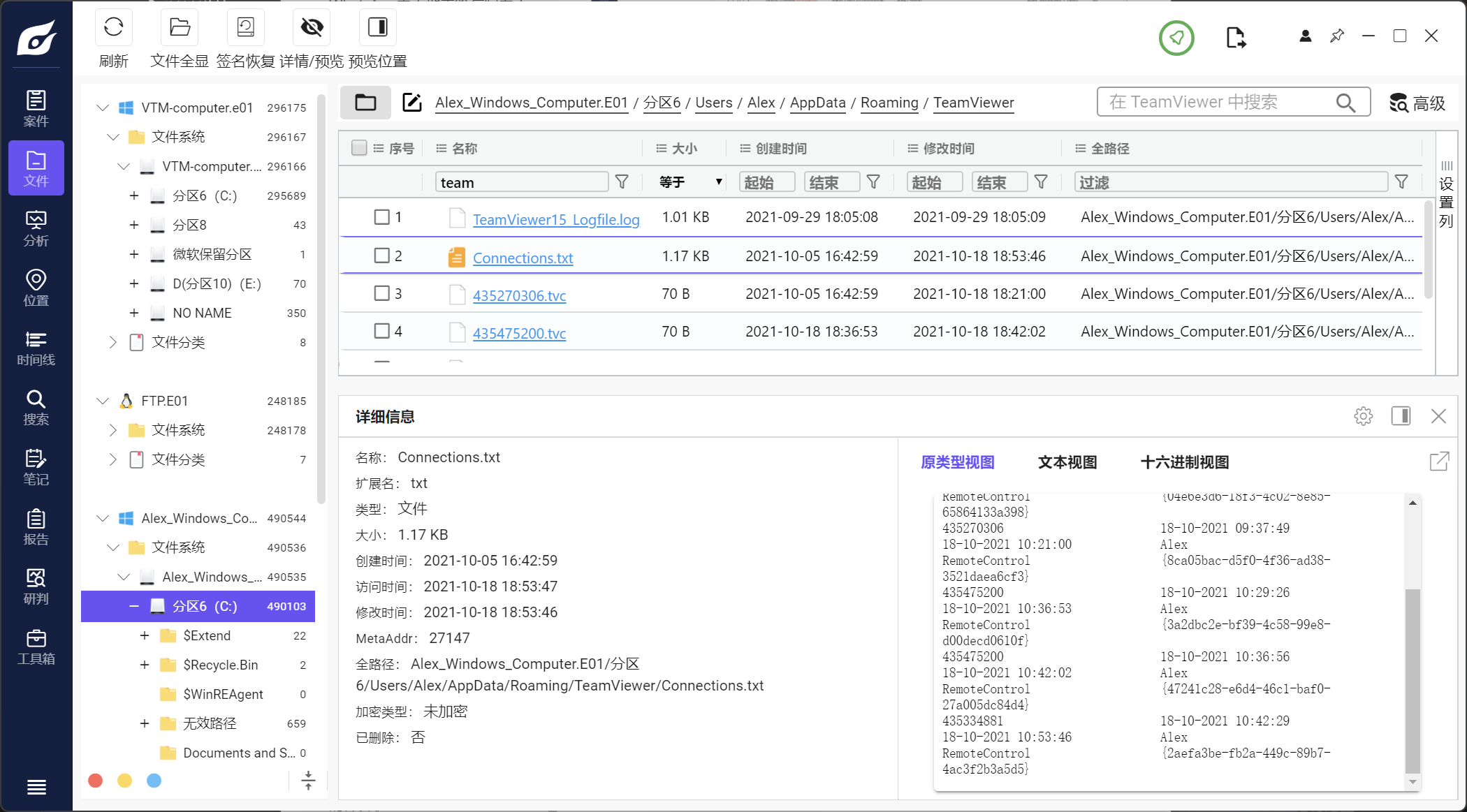Viewport: 1467px width, 812px height.
Task: Click the Roaming breadcrumb link
Action: point(889,103)
